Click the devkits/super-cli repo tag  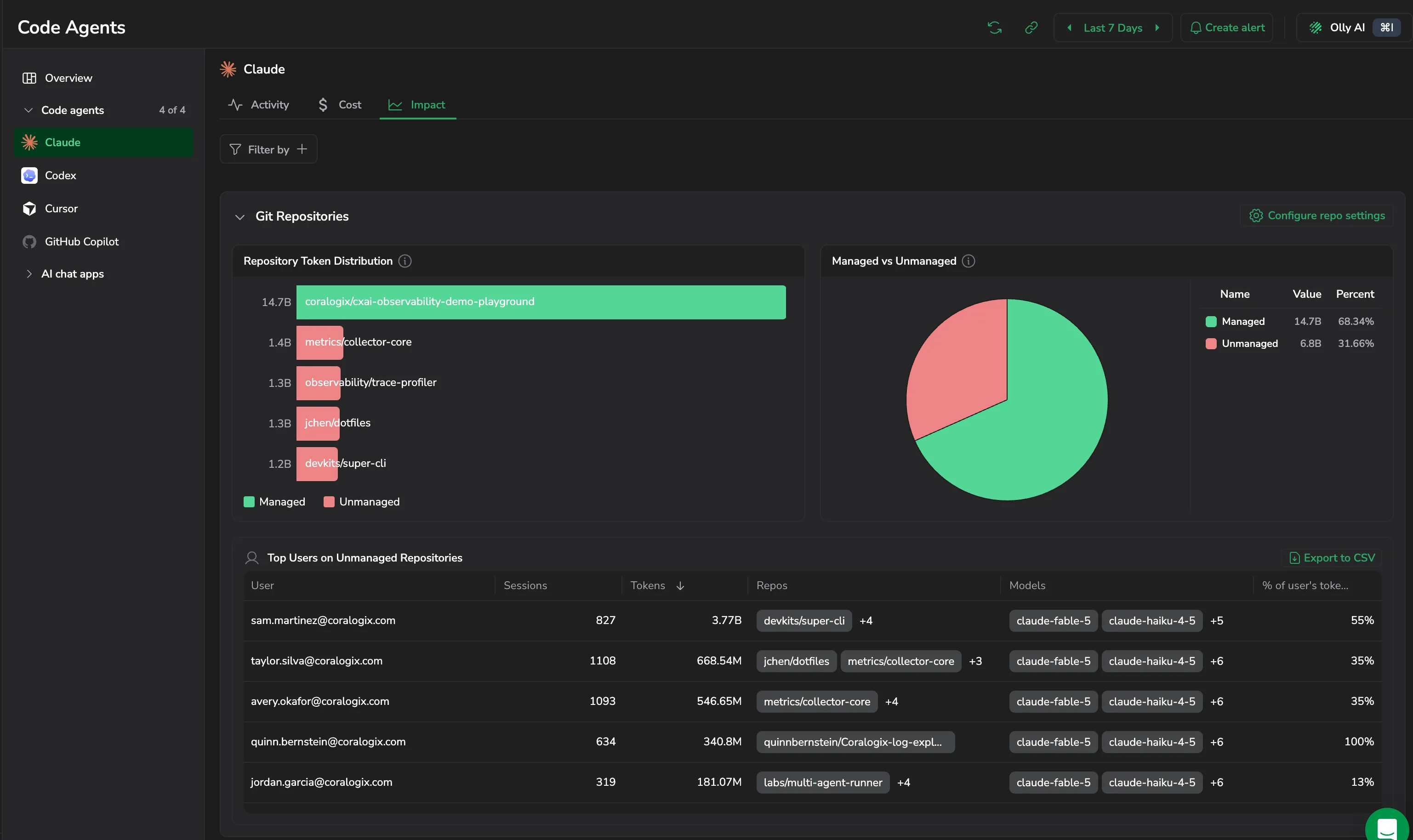pyautogui.click(x=804, y=621)
